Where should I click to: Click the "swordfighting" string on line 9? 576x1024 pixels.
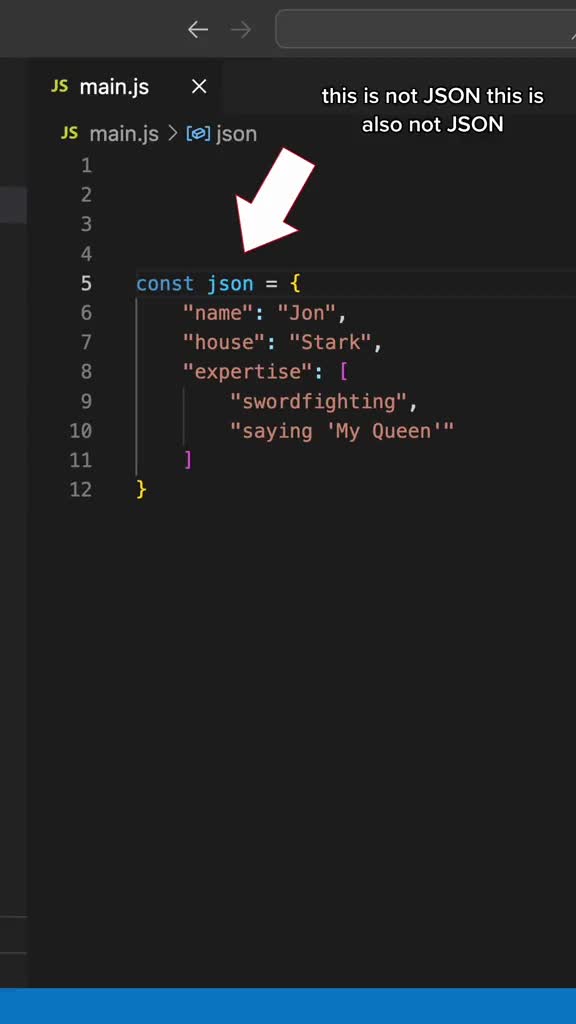(319, 402)
